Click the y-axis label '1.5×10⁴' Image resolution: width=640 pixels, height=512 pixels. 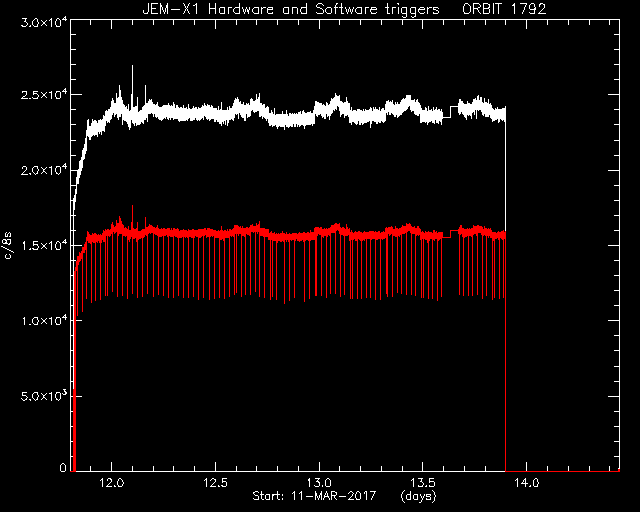coord(44,245)
